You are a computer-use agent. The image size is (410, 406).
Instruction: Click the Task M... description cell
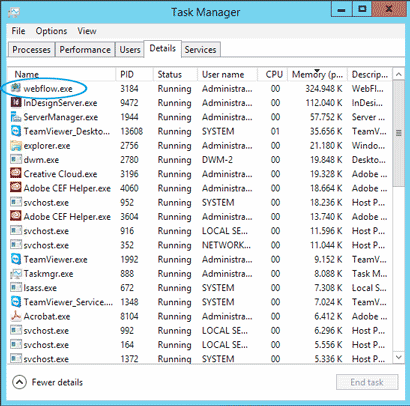coord(370,274)
